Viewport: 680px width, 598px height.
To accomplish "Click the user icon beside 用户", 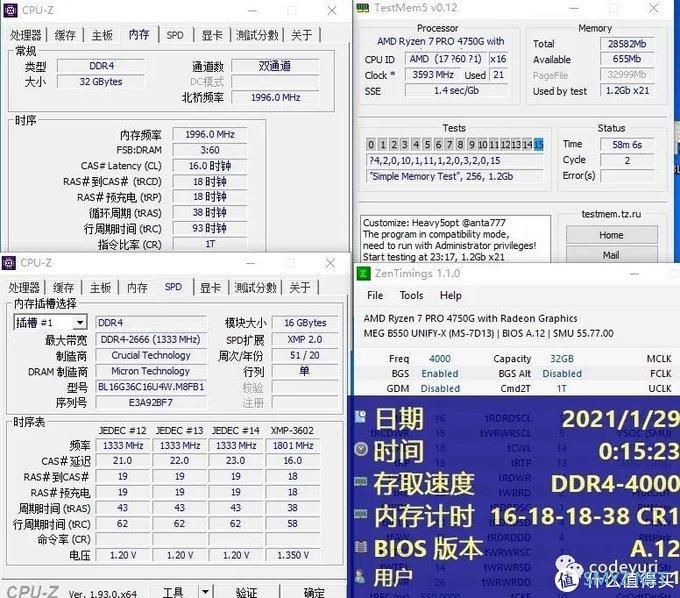I will point(360,576).
